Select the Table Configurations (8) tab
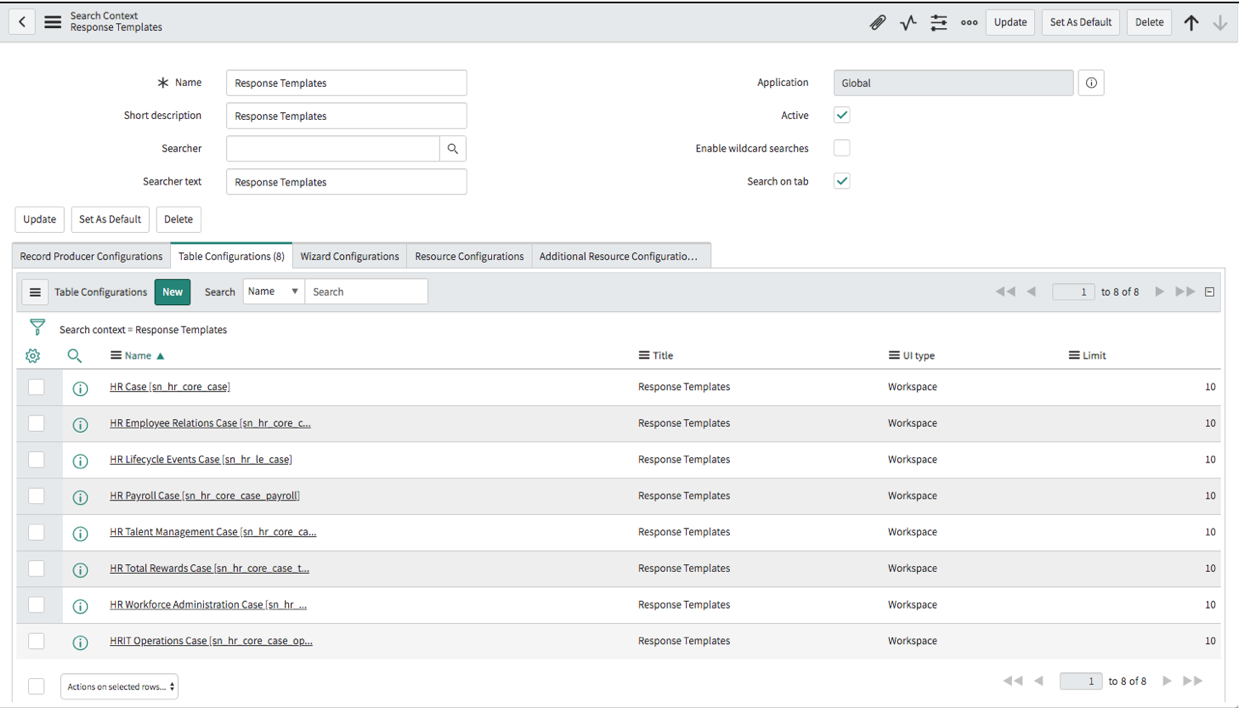The height and width of the screenshot is (708, 1239). 231,257
